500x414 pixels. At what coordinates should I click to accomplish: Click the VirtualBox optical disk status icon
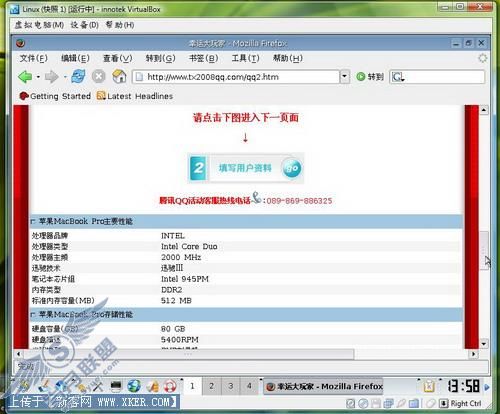click(363, 404)
